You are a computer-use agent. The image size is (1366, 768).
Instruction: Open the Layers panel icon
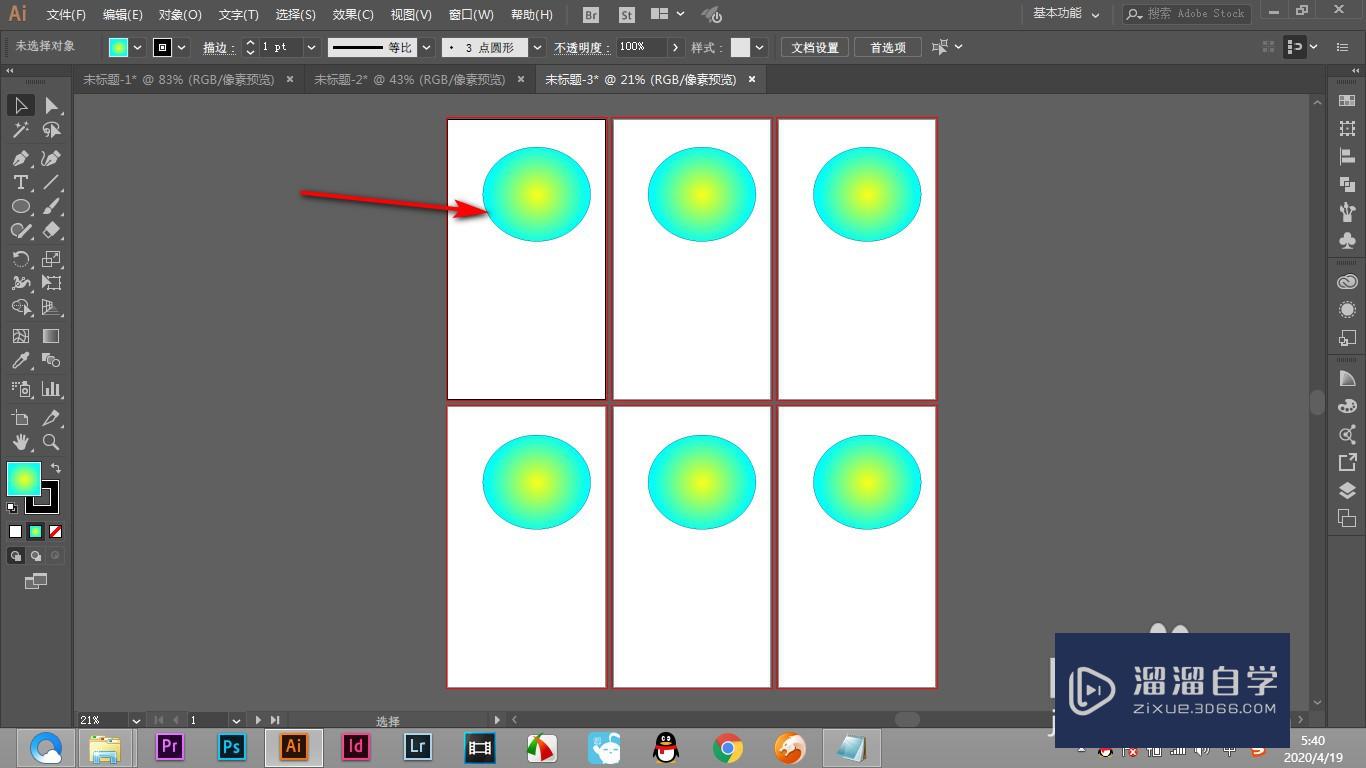click(1347, 491)
